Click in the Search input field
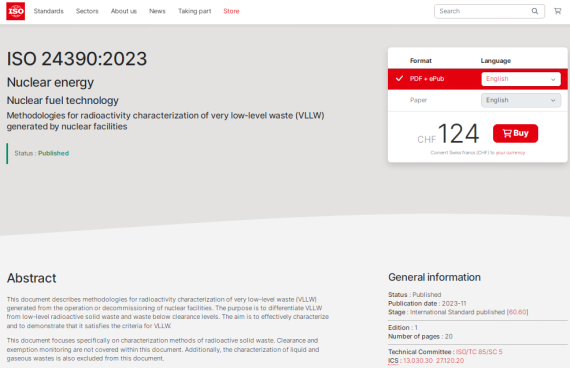 (x=483, y=11)
